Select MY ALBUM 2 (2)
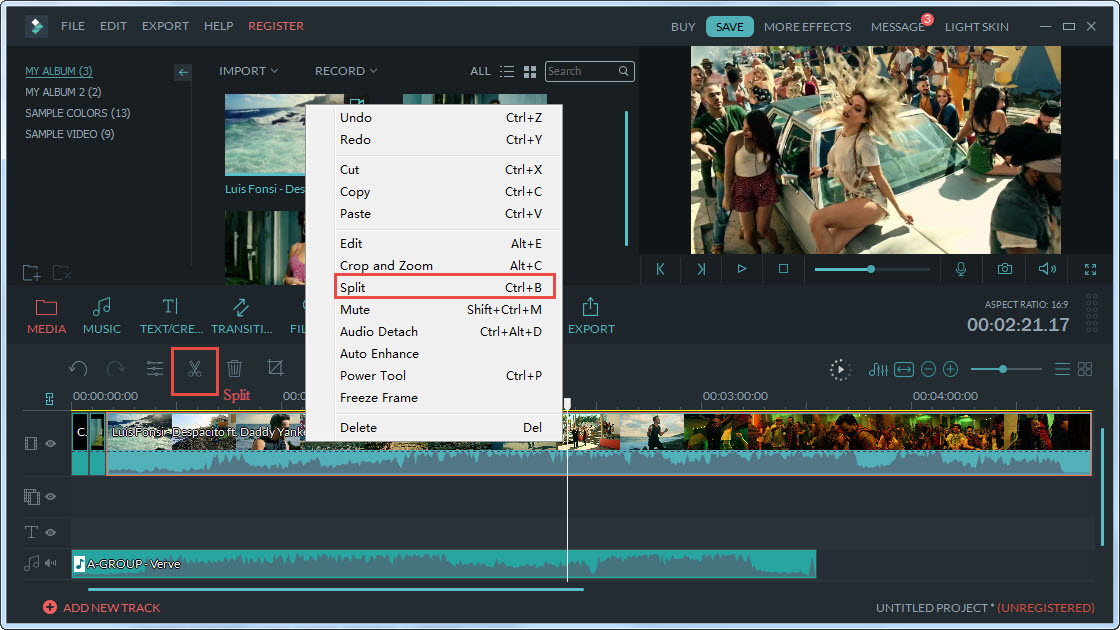1120x630 pixels. (x=63, y=92)
